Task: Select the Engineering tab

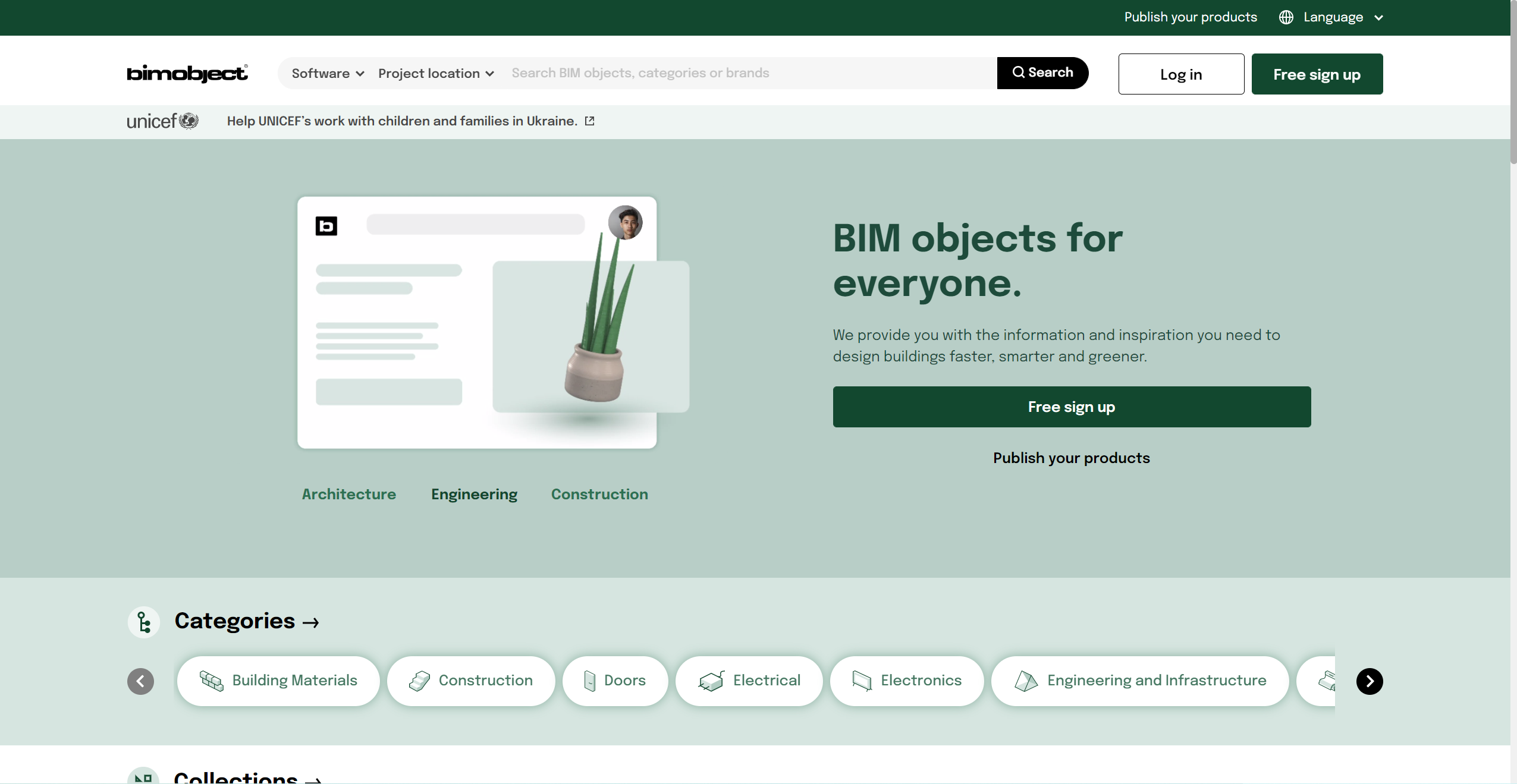Action: pyautogui.click(x=475, y=495)
